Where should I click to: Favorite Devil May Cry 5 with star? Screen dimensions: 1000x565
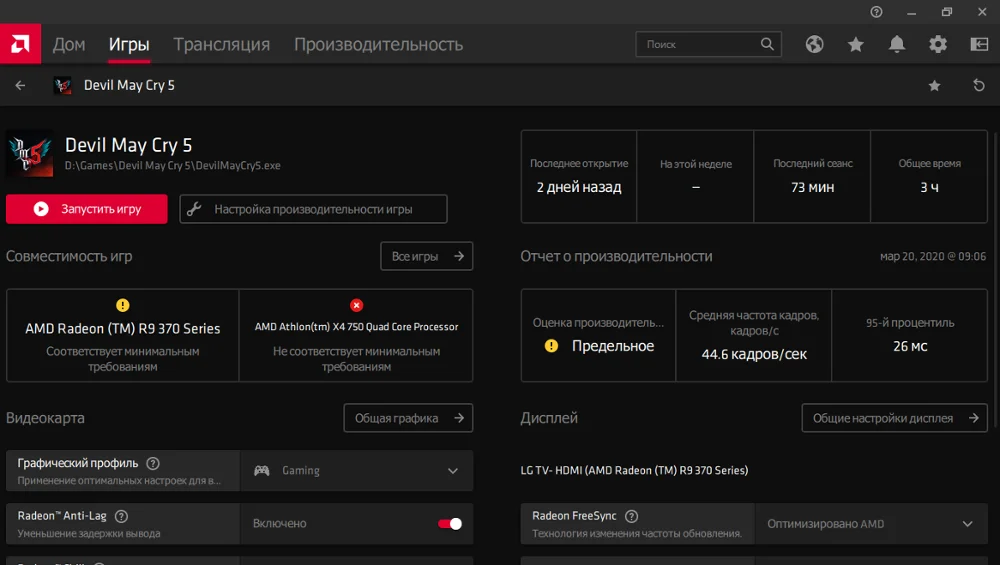(x=934, y=85)
